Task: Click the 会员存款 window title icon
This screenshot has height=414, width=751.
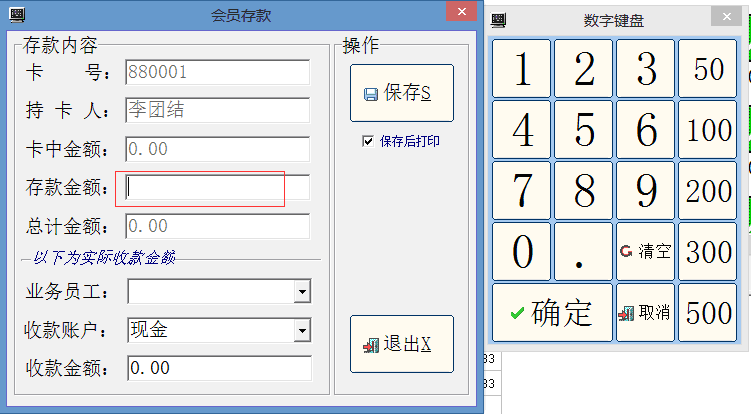Action: click(16, 15)
